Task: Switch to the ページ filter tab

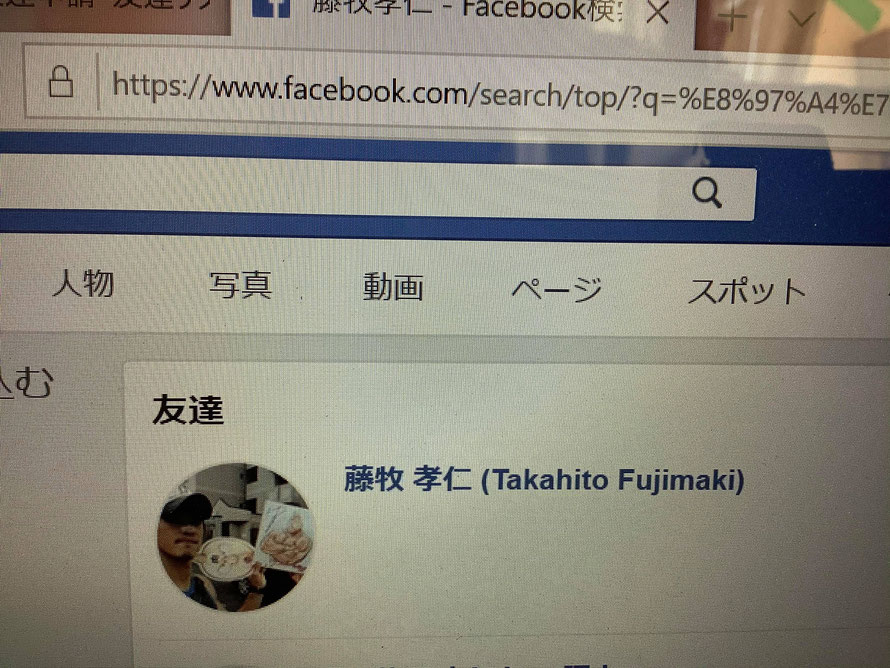Action: pyautogui.click(x=556, y=289)
